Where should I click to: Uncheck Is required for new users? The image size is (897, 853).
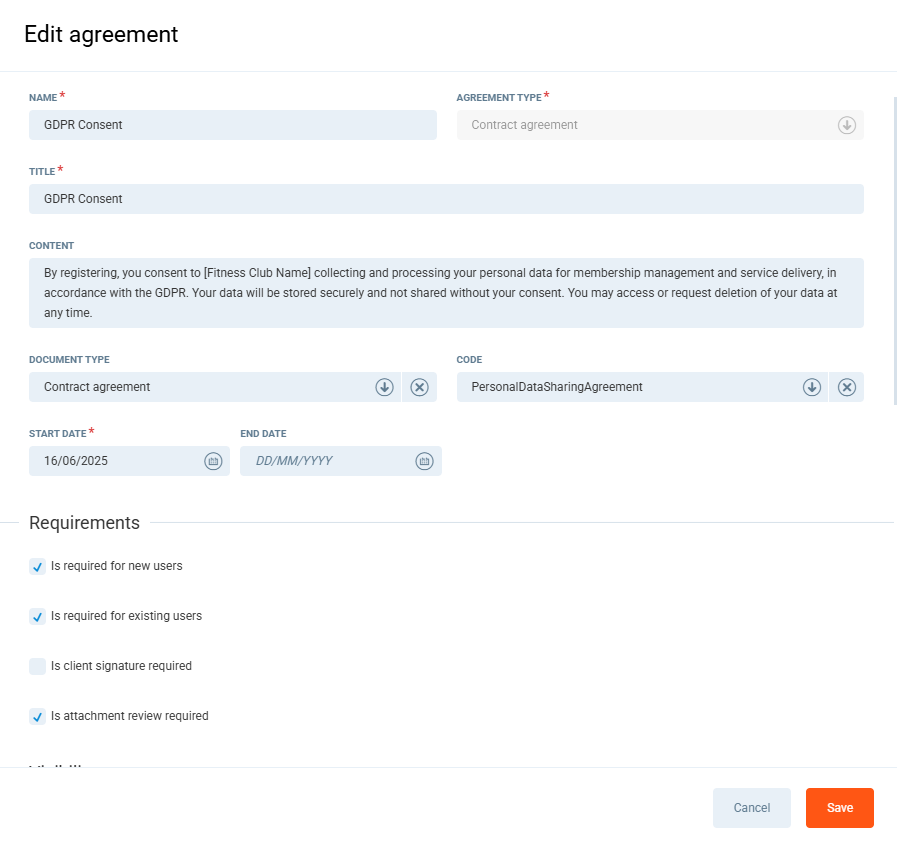38,567
